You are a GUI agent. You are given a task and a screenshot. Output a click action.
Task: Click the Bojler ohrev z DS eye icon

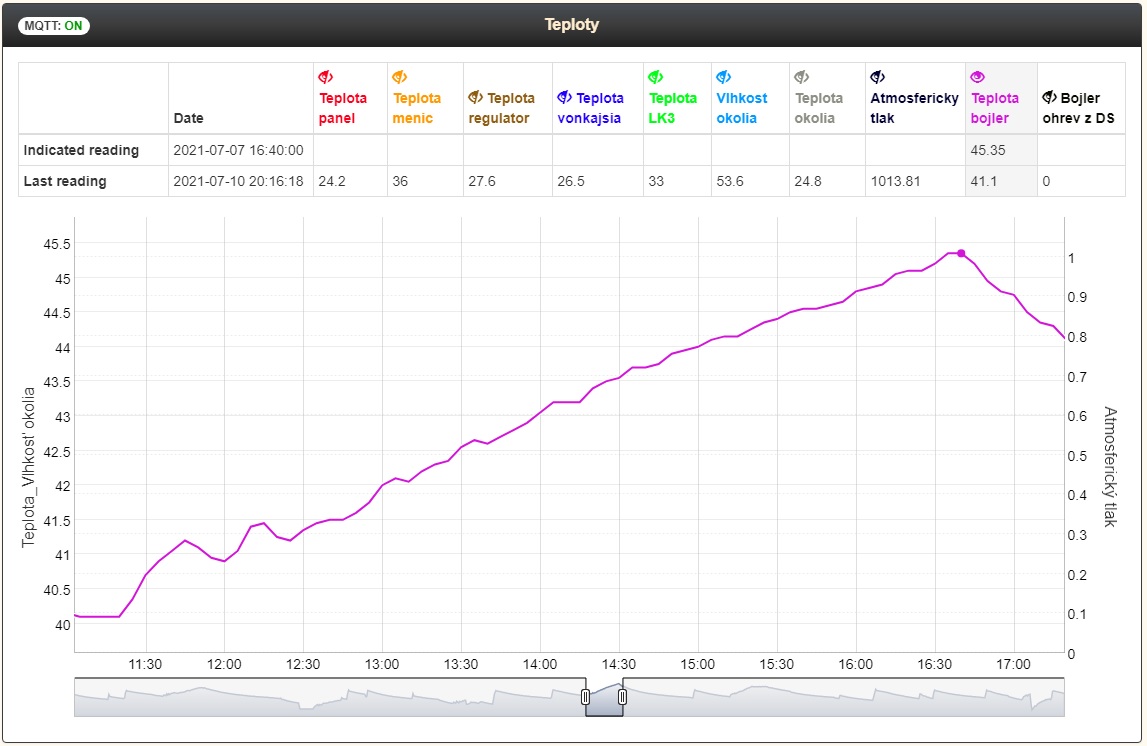(x=1050, y=97)
